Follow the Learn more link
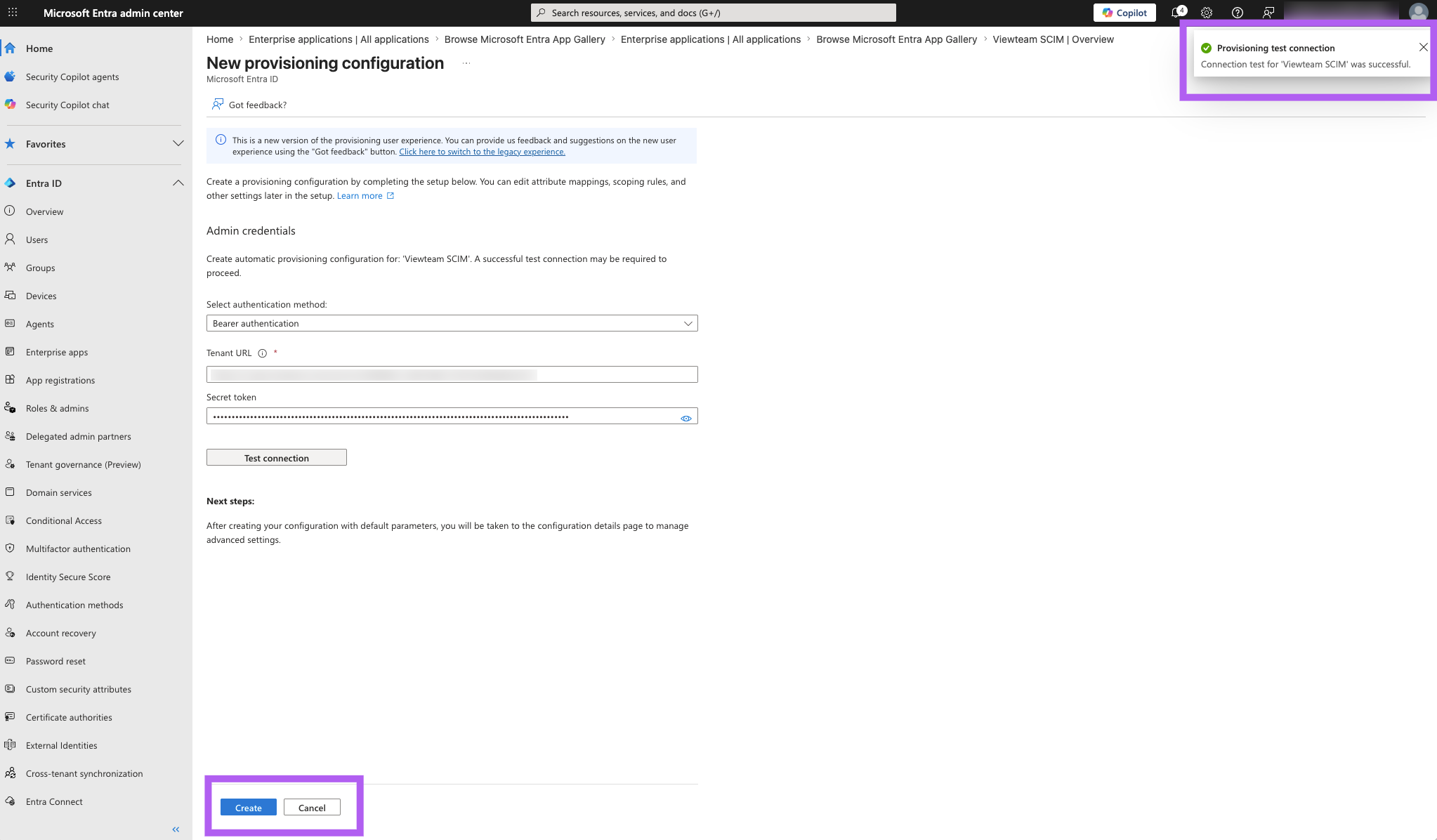The width and height of the screenshot is (1437, 840). pyautogui.click(x=360, y=196)
